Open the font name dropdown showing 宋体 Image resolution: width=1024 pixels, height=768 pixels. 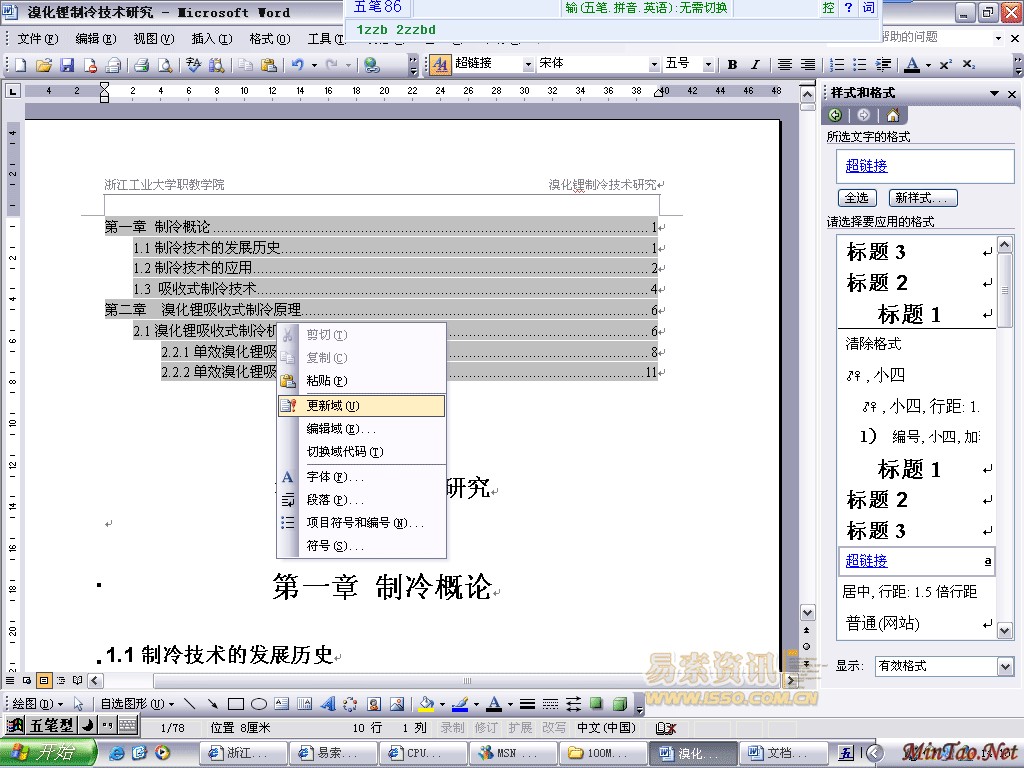point(654,64)
